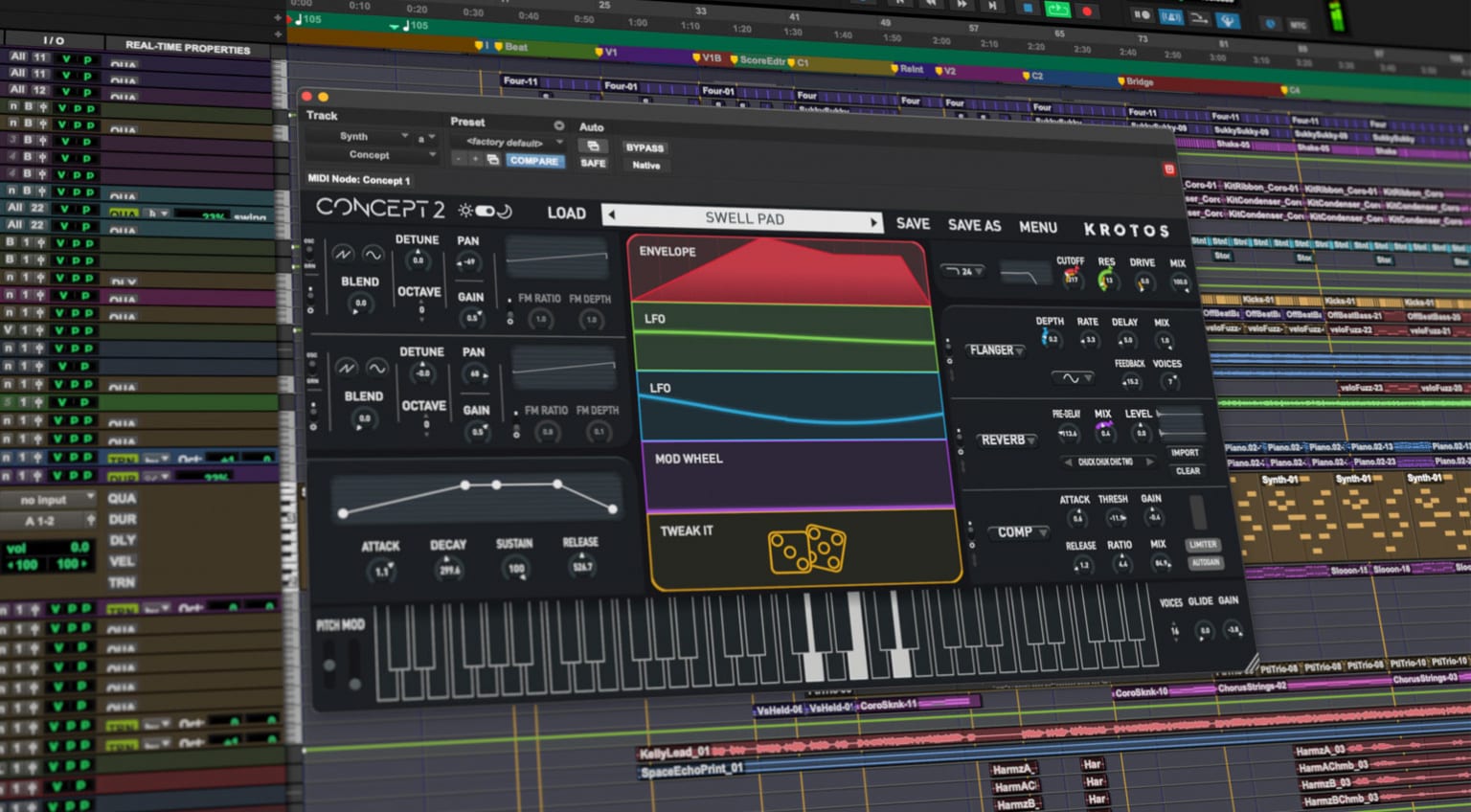Click the reverb Import button
Screen dimensions: 1471x812
pyautogui.click(x=1185, y=452)
